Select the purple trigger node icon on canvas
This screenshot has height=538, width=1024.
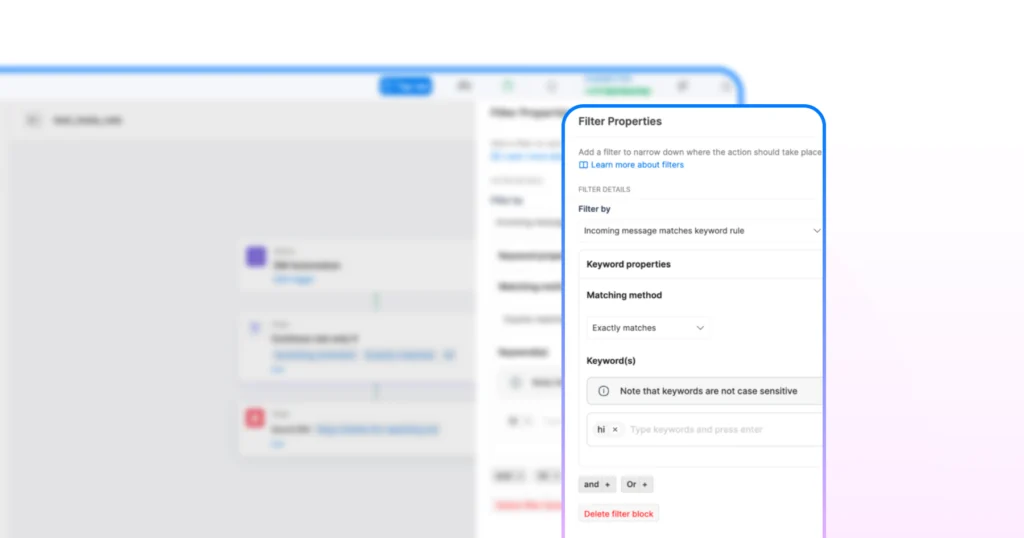256,257
